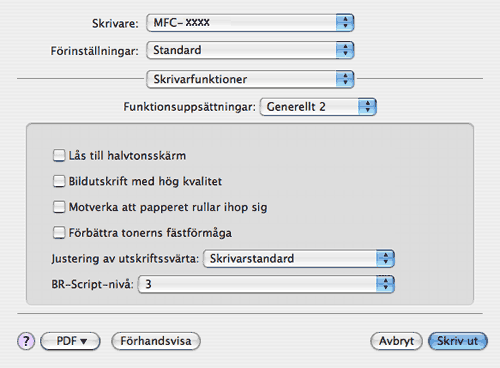Open the Skrivare MFC-xxxx dropdown

(250, 23)
